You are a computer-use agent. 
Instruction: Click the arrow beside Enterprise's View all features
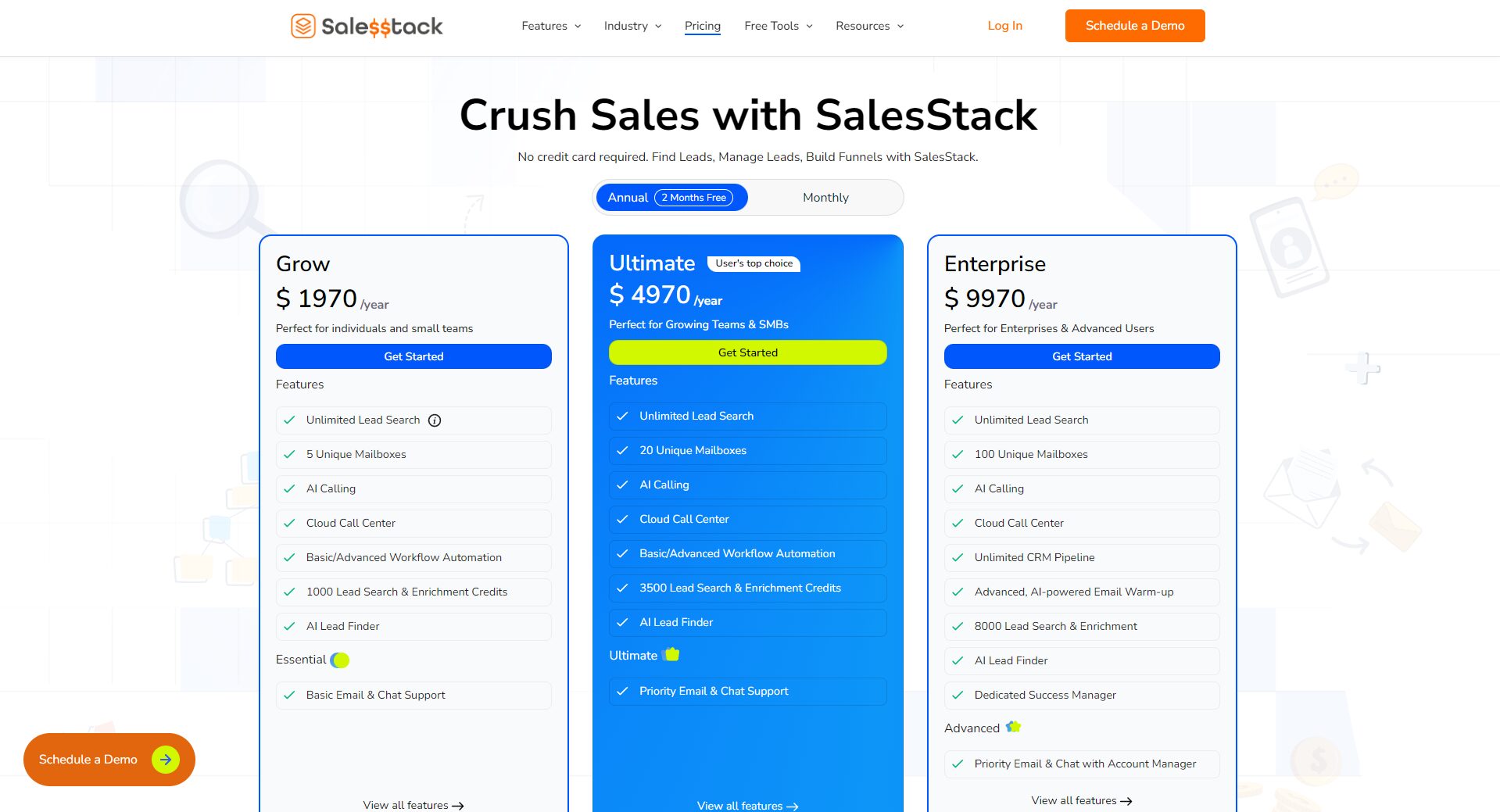(1126, 800)
